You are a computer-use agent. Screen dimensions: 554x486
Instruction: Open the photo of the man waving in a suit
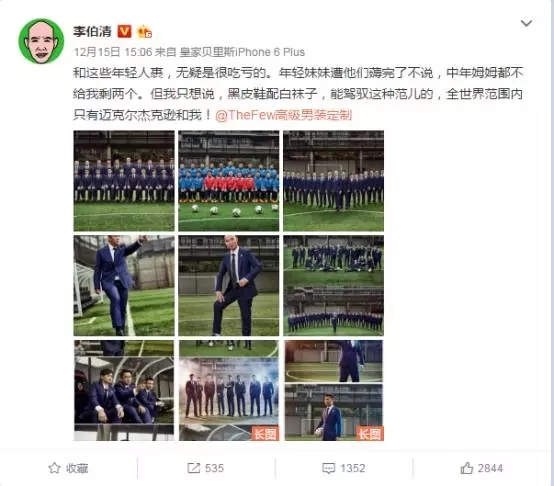pos(124,285)
